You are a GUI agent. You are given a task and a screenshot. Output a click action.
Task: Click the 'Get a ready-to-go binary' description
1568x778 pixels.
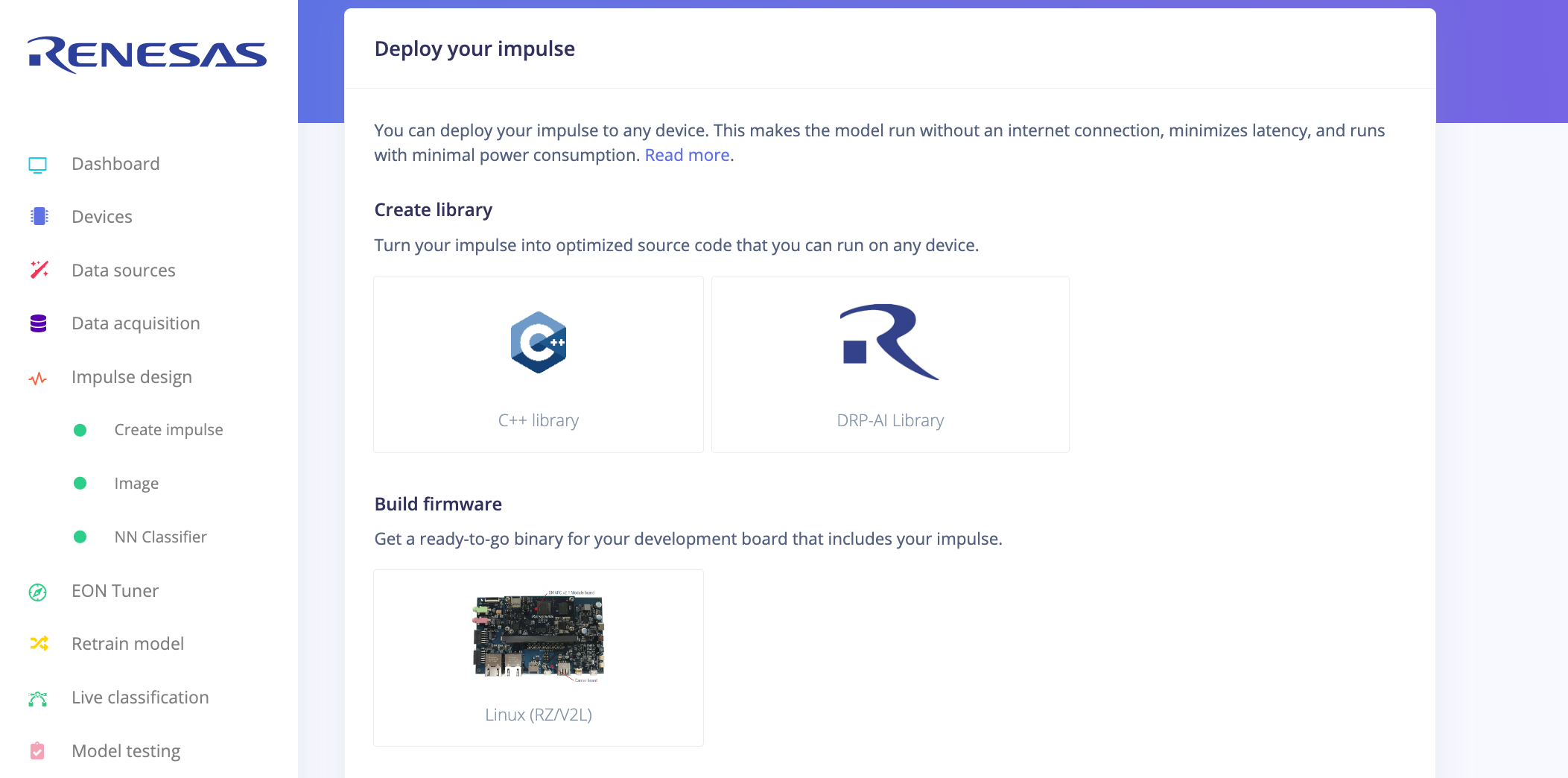pos(688,539)
